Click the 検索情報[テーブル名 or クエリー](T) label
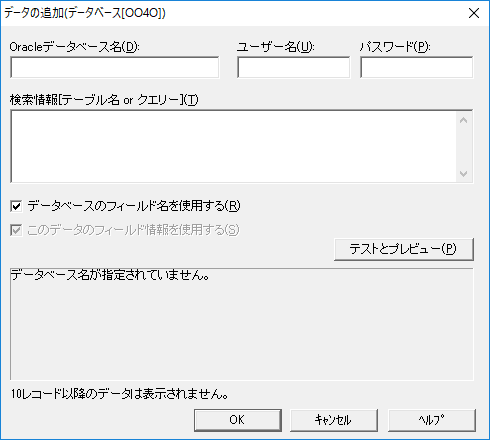 104,100
